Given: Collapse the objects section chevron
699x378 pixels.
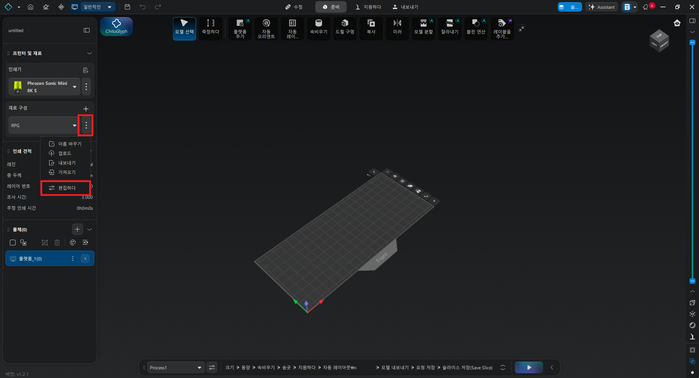Looking at the screenshot, I should tap(90, 229).
